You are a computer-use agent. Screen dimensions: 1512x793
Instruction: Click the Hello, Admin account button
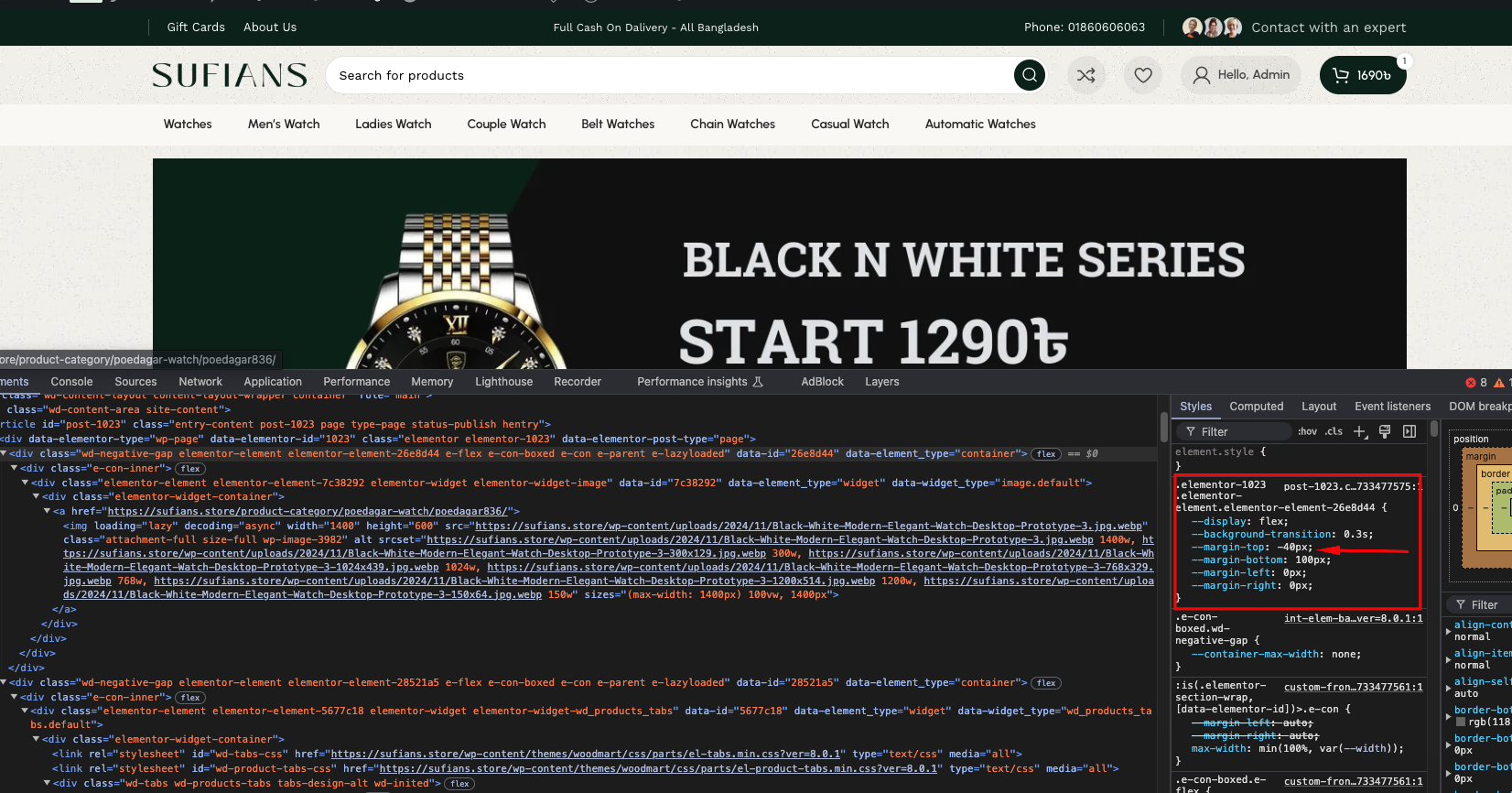(1241, 75)
